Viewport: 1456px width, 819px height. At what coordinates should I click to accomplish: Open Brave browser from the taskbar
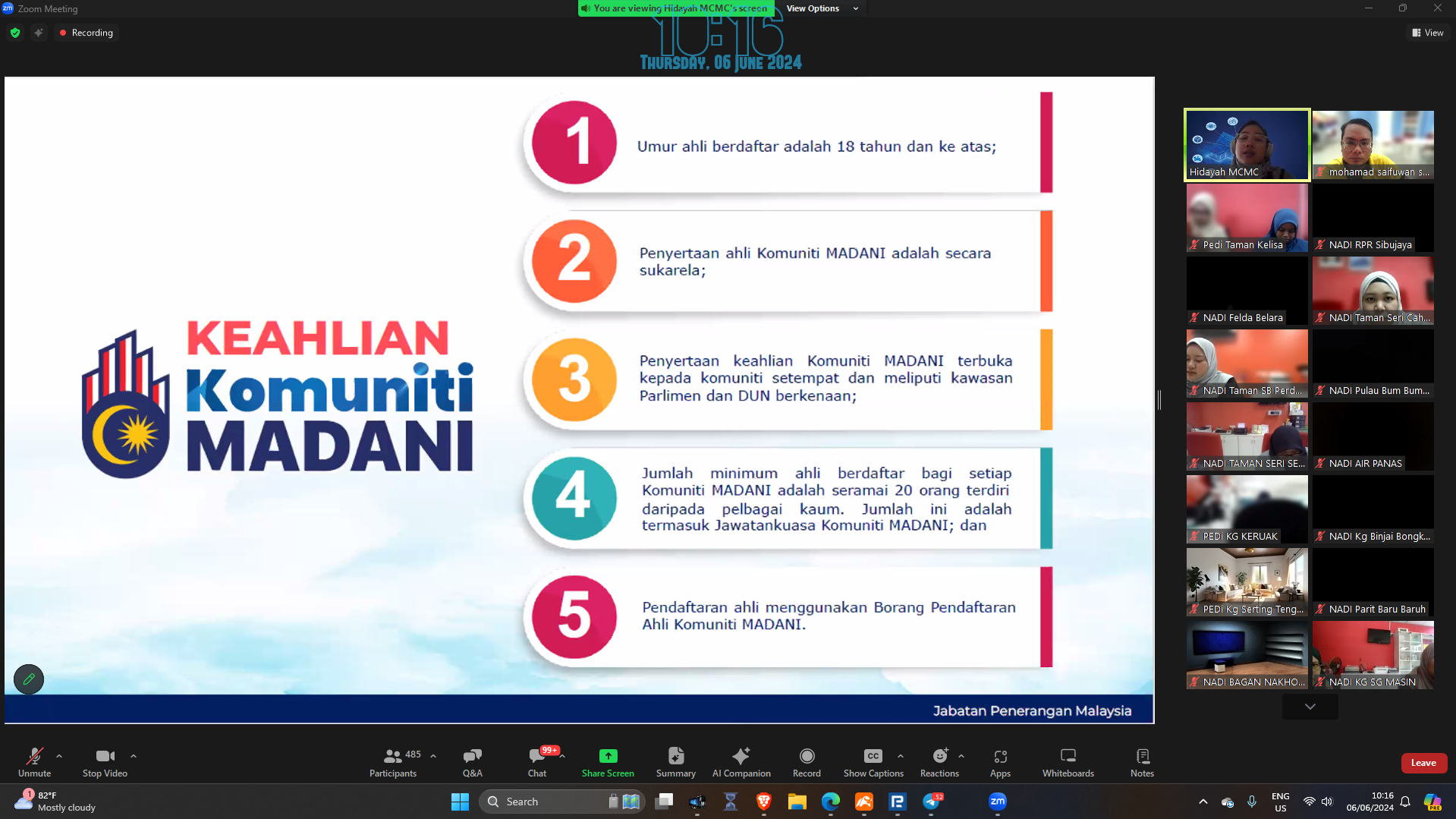pos(764,802)
